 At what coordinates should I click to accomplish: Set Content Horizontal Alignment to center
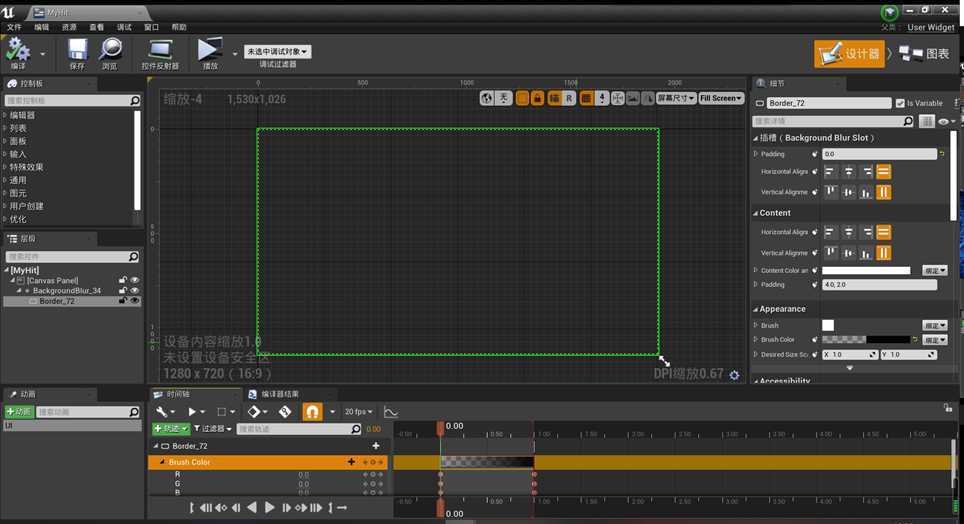click(848, 232)
